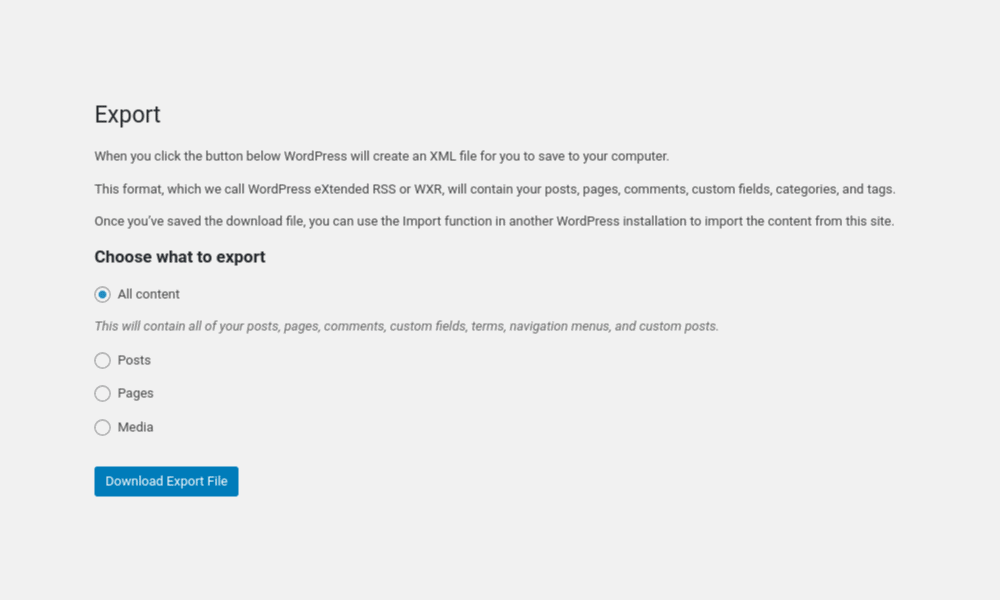Click the Export page heading
1000x600 pixels.
click(127, 114)
